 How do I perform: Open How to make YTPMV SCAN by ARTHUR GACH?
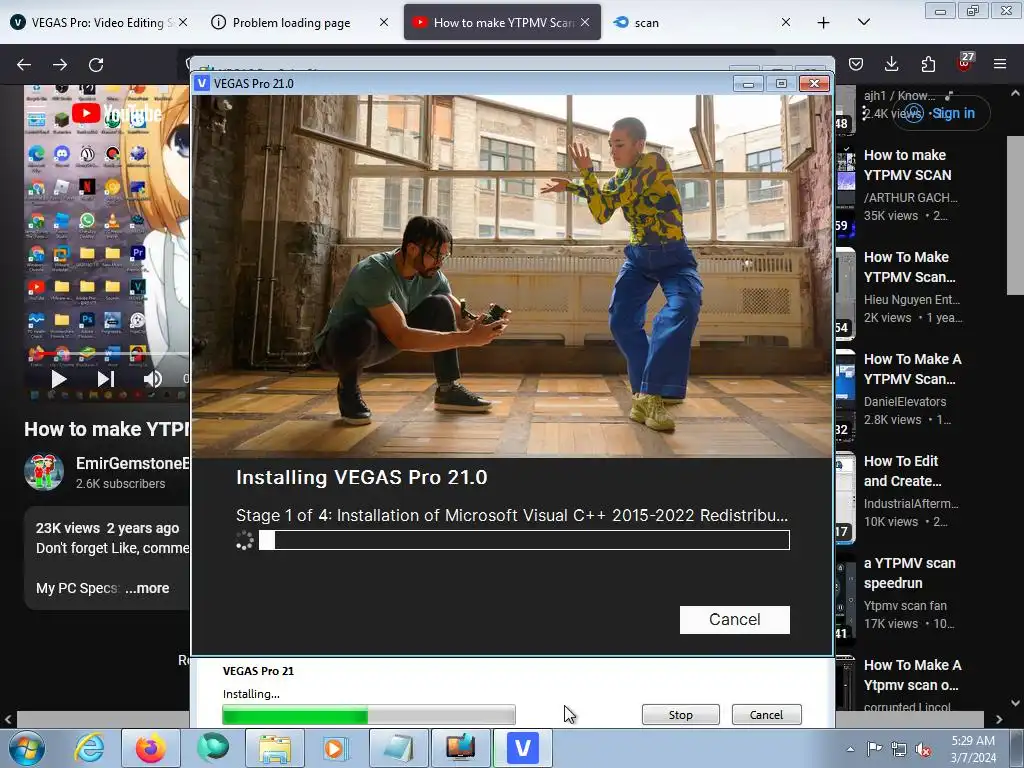click(907, 165)
